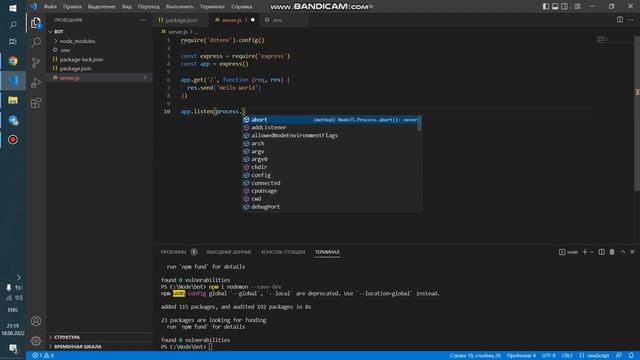Screen dimensions: 640x360
Task: Choose the argv suggestion
Action: pyautogui.click(x=331, y=151)
